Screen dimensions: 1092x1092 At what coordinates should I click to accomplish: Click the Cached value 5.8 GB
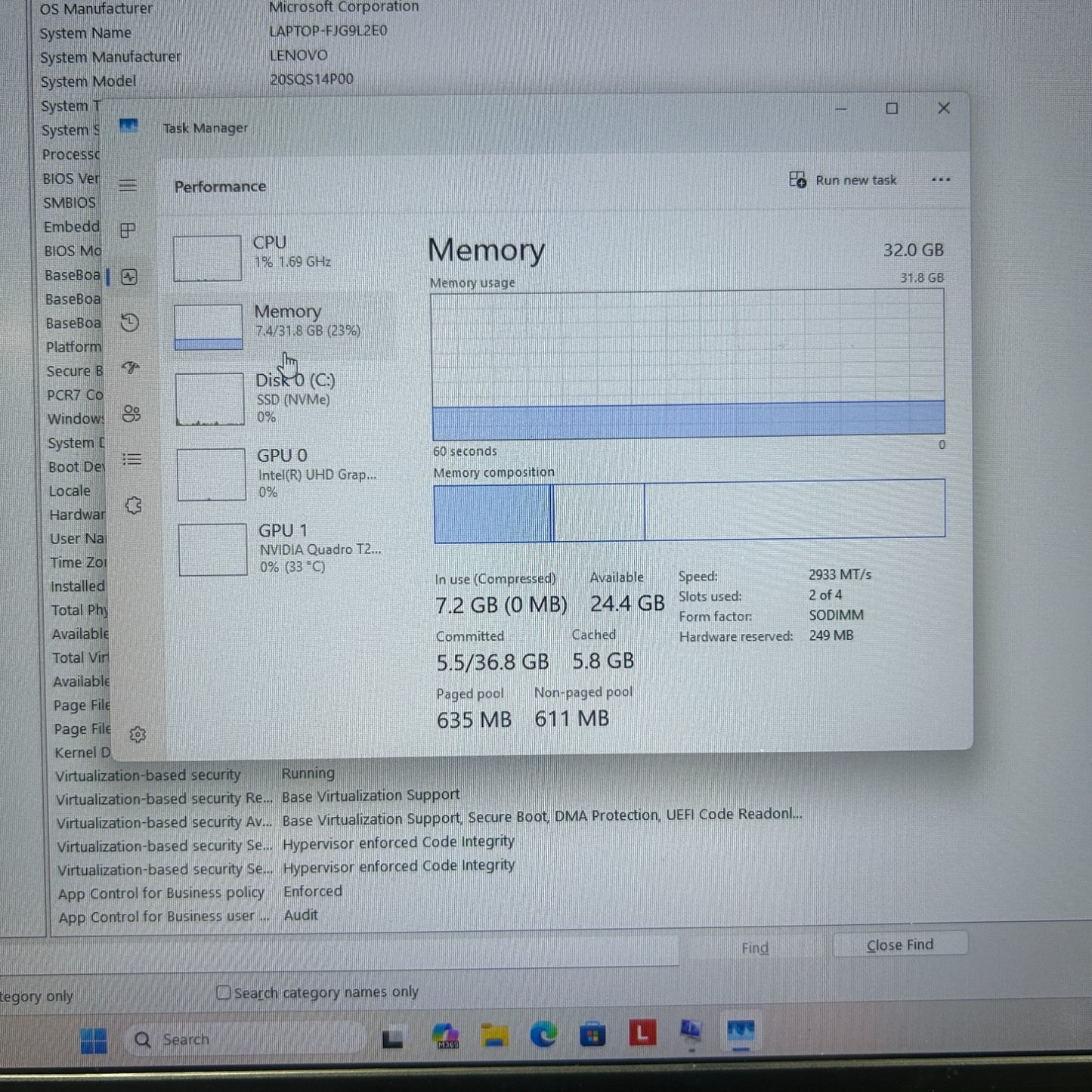point(603,661)
